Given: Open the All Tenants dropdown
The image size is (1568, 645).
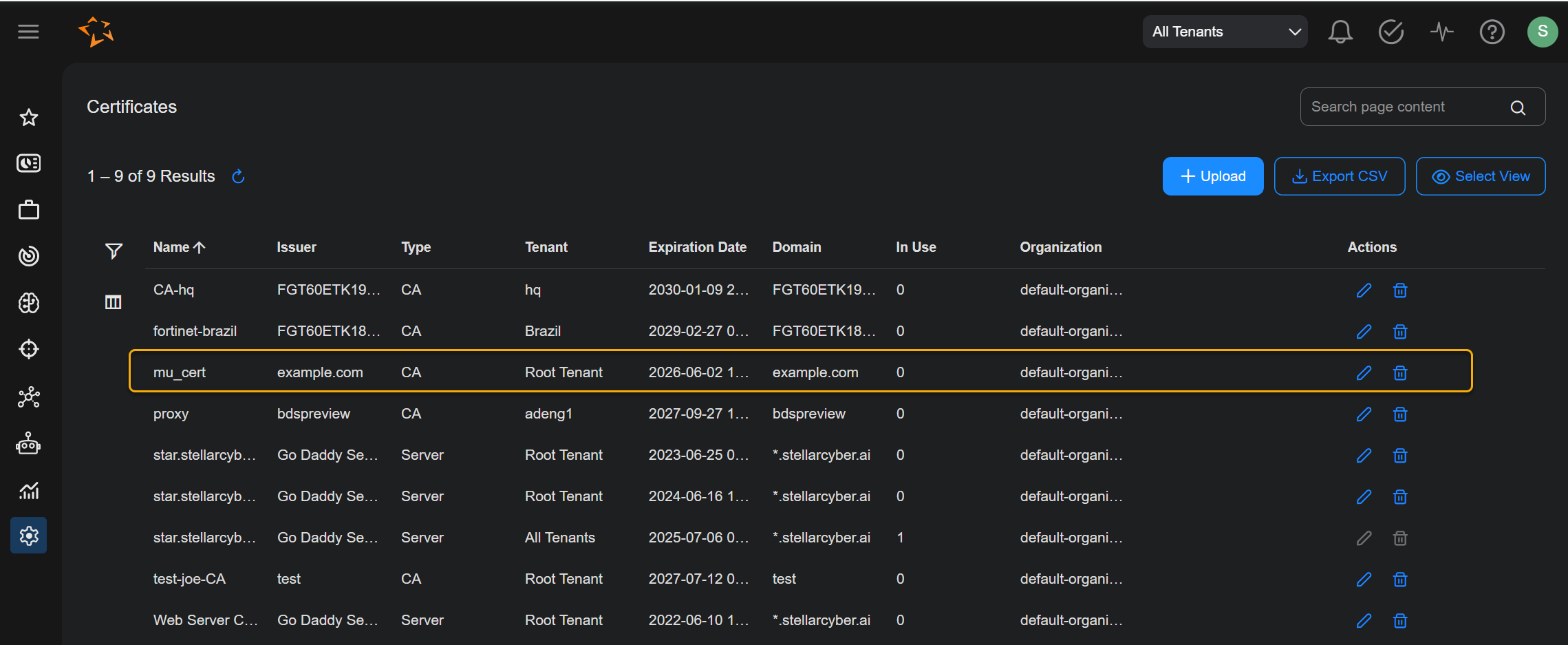Looking at the screenshot, I should 1225,31.
